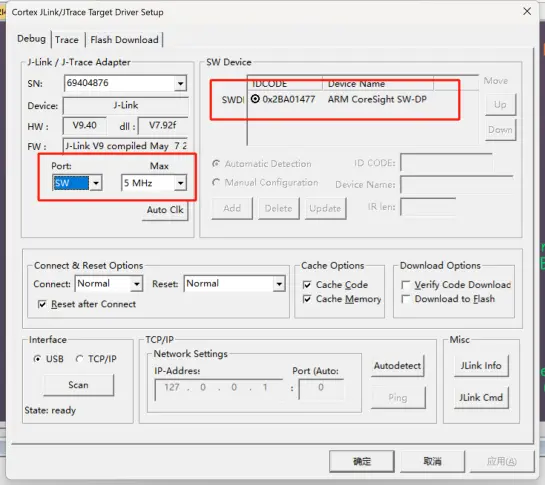The image size is (545, 485).
Task: Select the Automatic Detection radio button
Action: tap(216, 163)
